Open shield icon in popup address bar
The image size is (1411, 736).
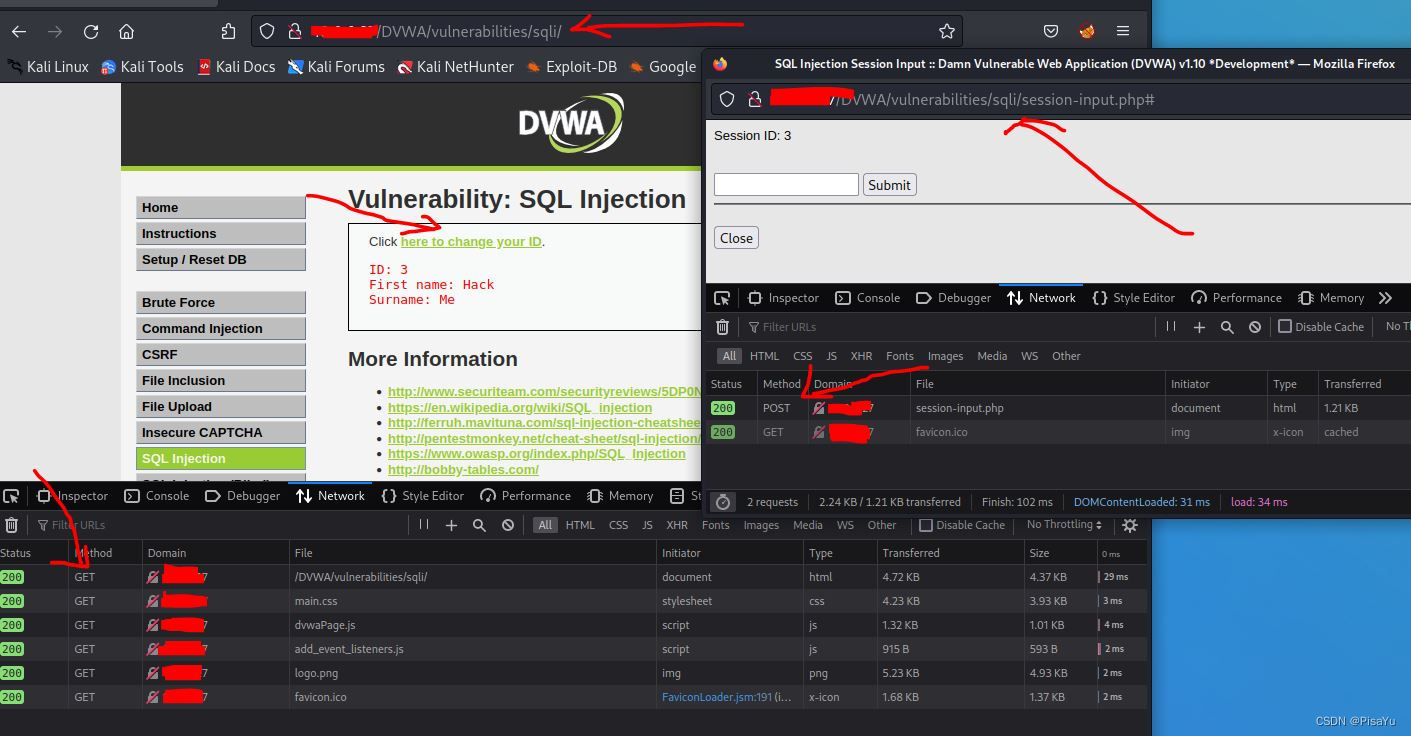click(727, 99)
